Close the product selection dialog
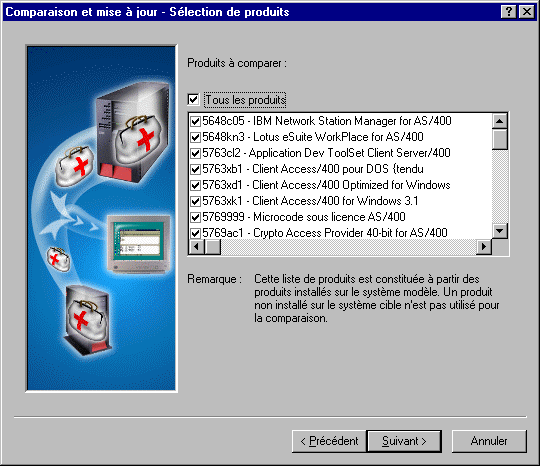The image size is (540, 466). coord(527,12)
